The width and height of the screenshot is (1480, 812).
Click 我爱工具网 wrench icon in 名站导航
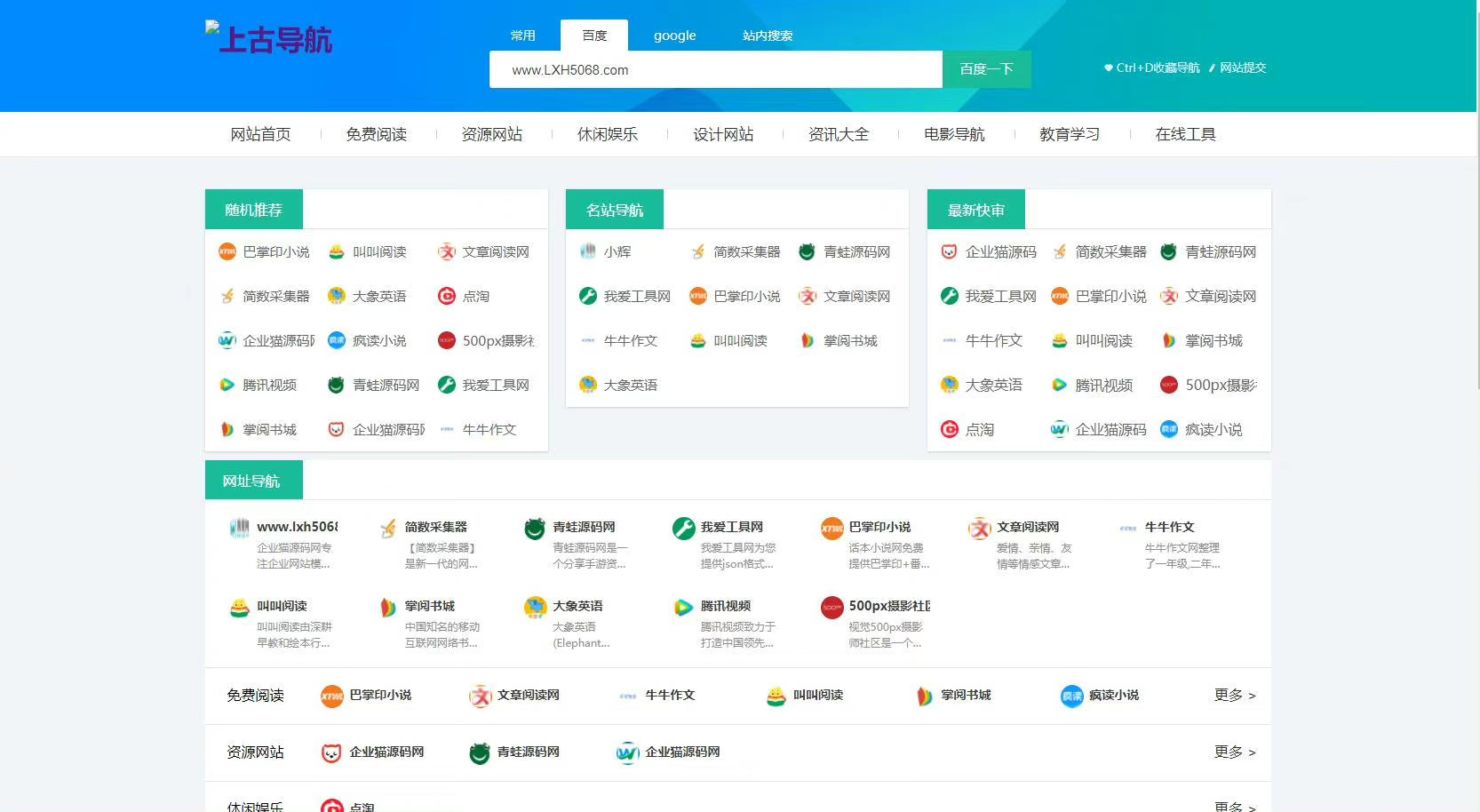[588, 296]
